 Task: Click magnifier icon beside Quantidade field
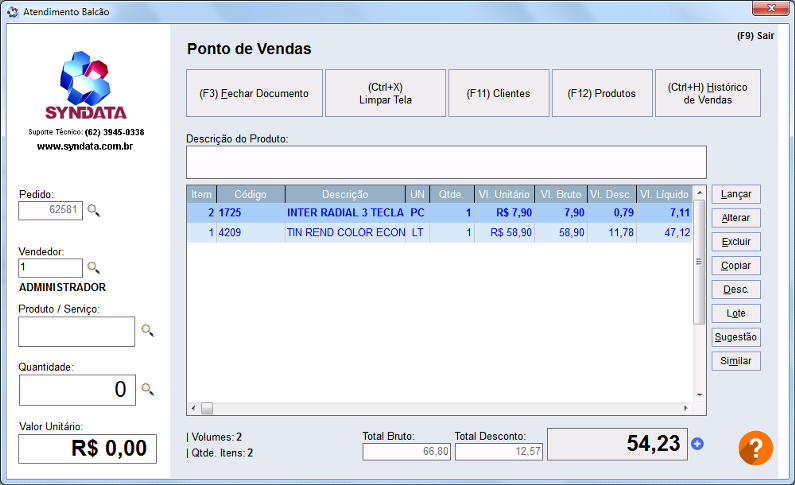click(147, 389)
